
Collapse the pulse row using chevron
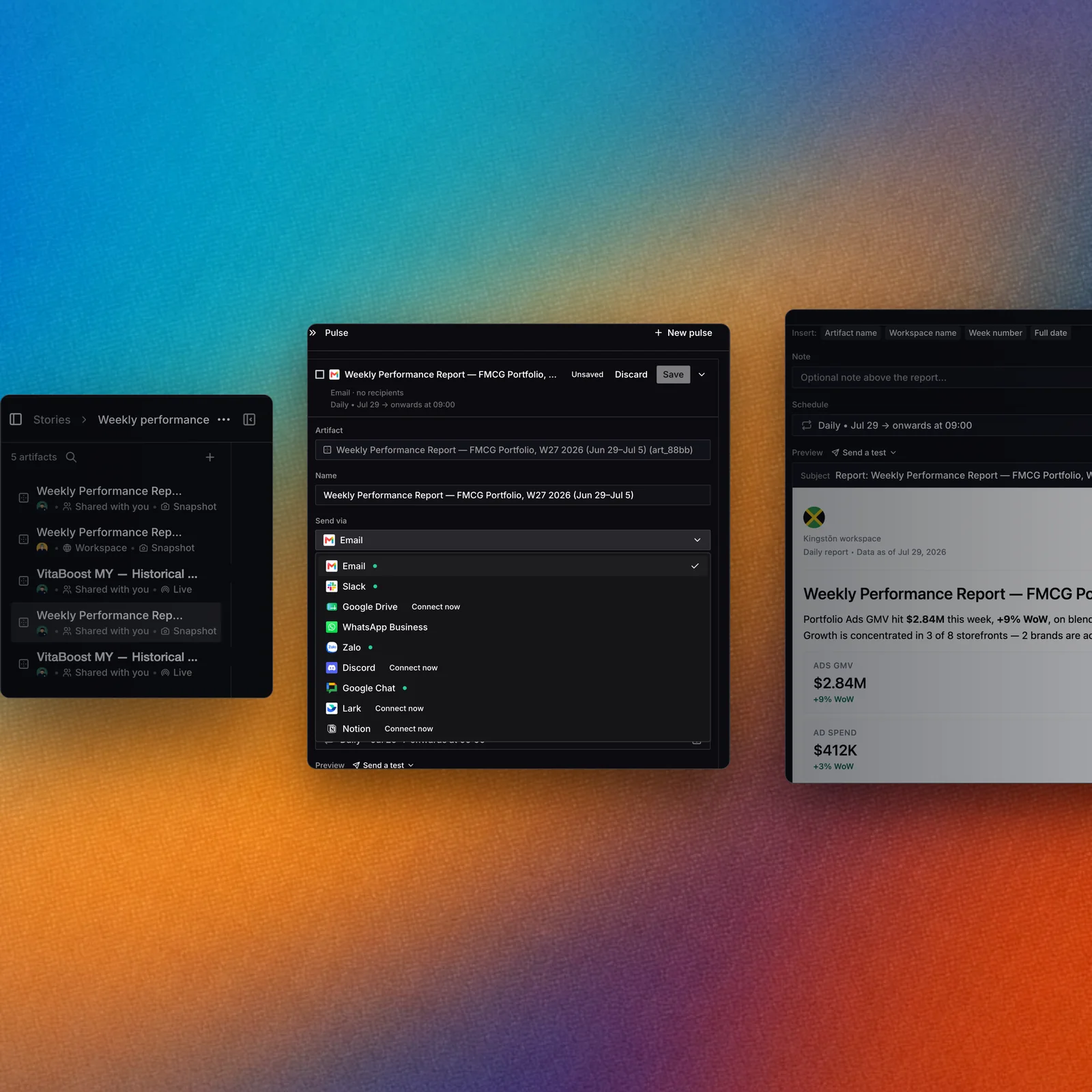[702, 375]
